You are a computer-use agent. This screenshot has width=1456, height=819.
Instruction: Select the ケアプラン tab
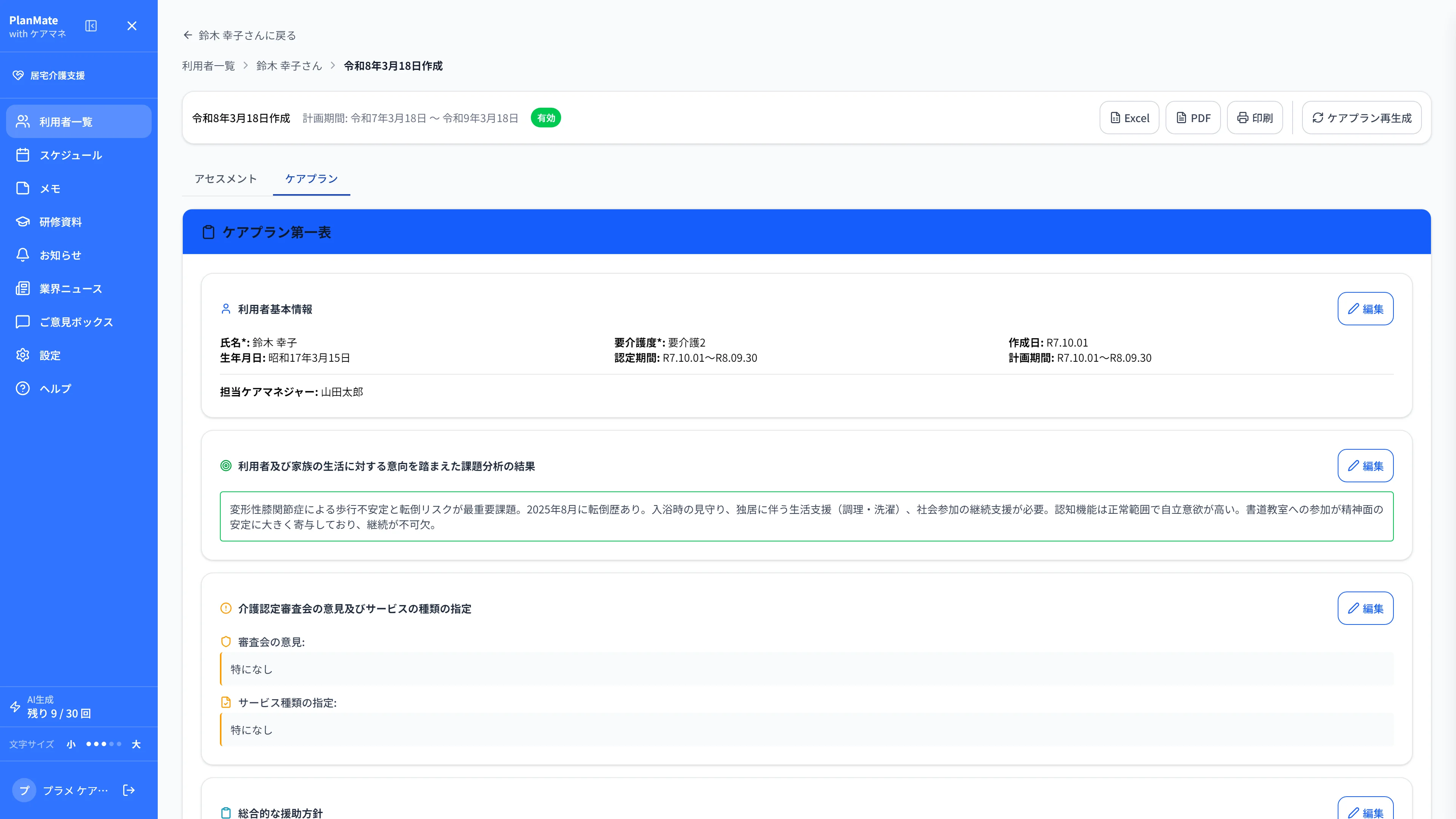311,179
